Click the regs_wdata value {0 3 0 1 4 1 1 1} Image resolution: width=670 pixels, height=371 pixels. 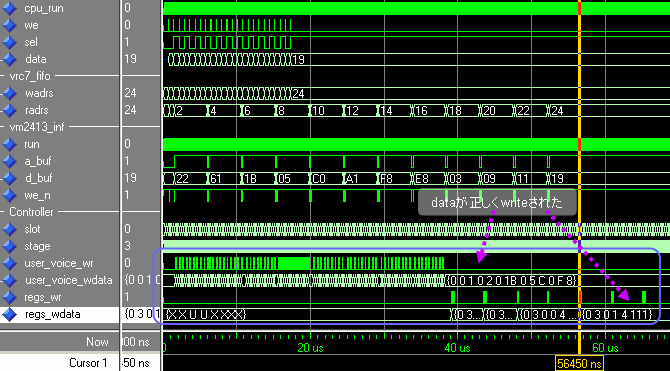617,315
